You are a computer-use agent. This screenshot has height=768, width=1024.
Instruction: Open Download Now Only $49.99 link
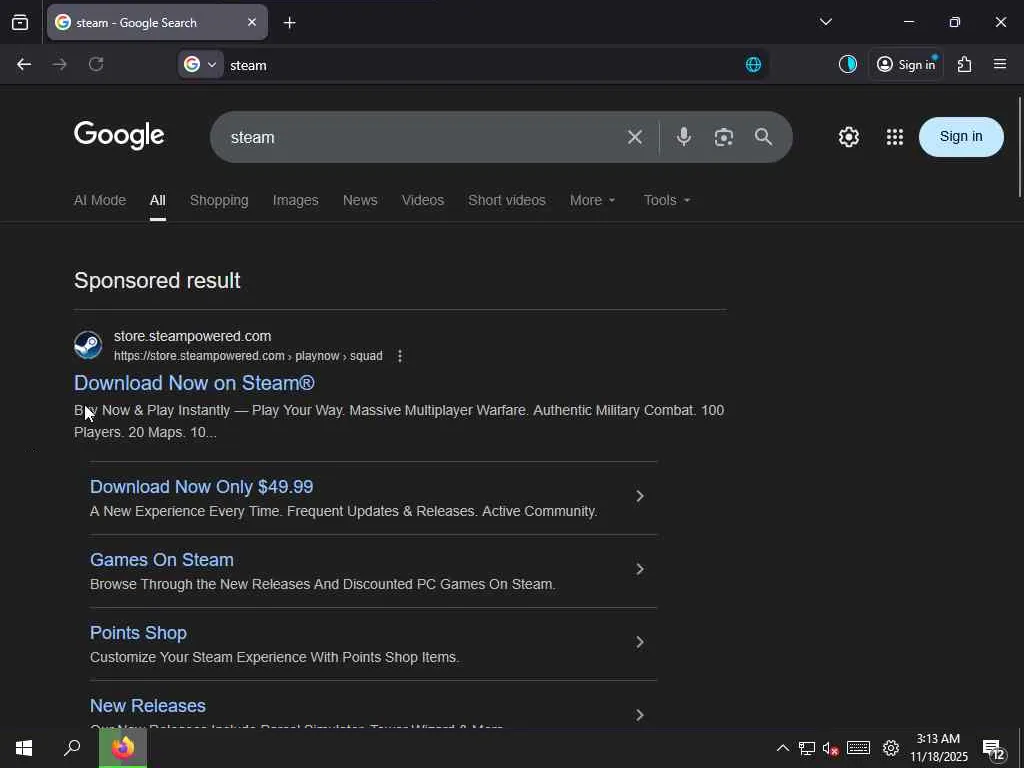(201, 487)
